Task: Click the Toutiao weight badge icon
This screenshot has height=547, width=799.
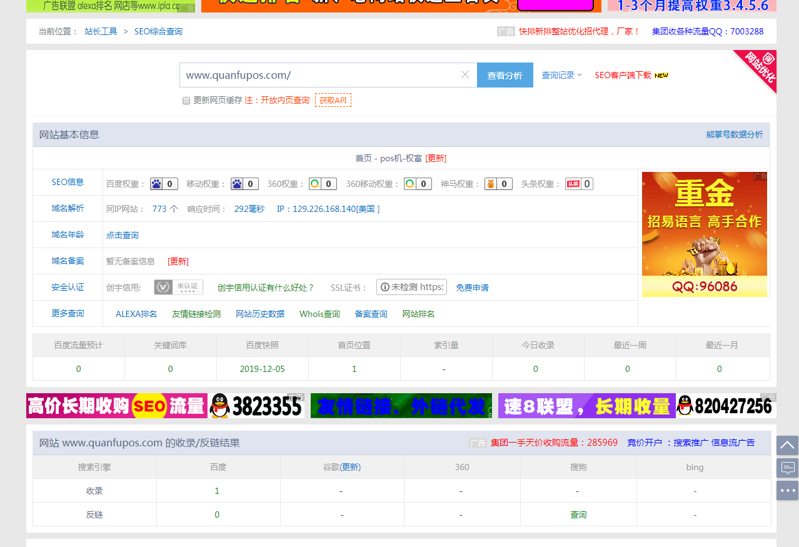Action: pyautogui.click(x=579, y=184)
